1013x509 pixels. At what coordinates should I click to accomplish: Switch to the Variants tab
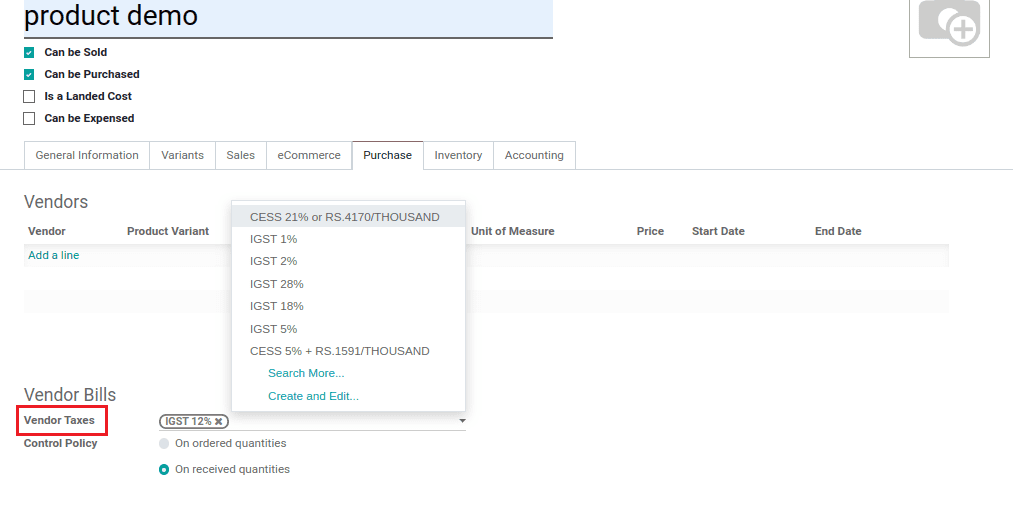pyautogui.click(x=182, y=155)
